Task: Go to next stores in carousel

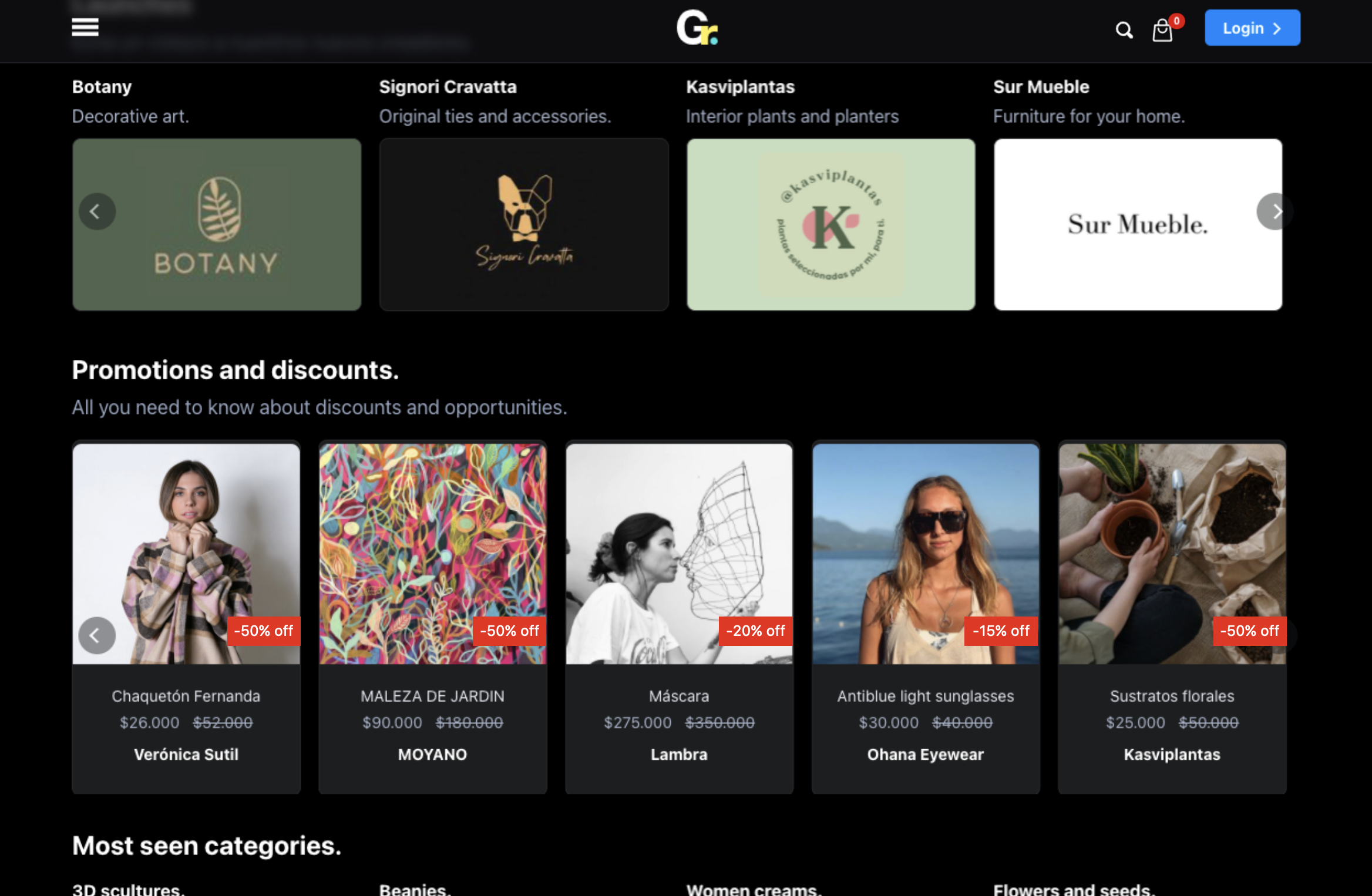Action: [x=1275, y=211]
